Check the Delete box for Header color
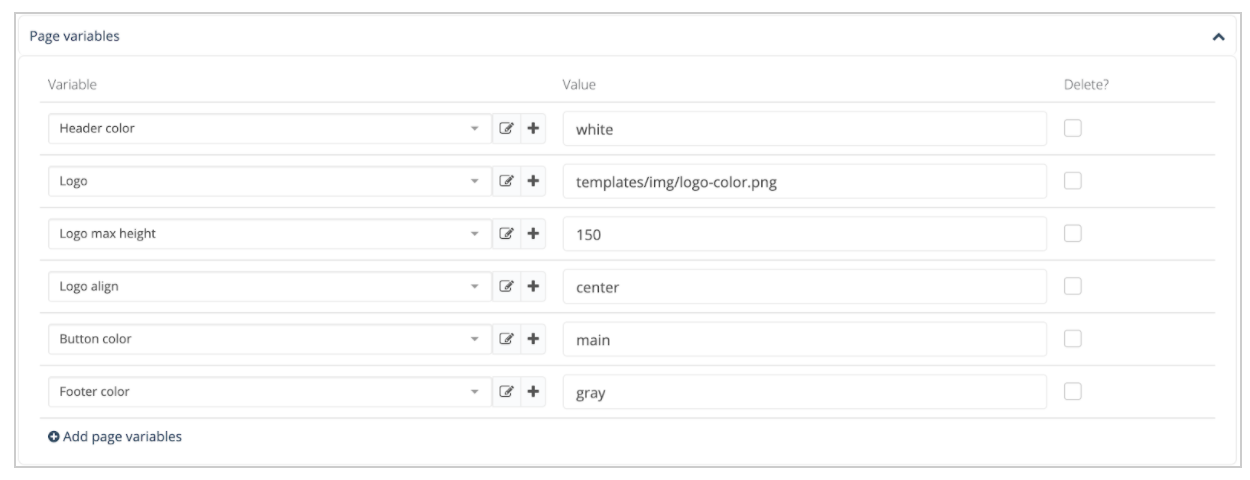This screenshot has width=1250, height=480. (x=1073, y=128)
